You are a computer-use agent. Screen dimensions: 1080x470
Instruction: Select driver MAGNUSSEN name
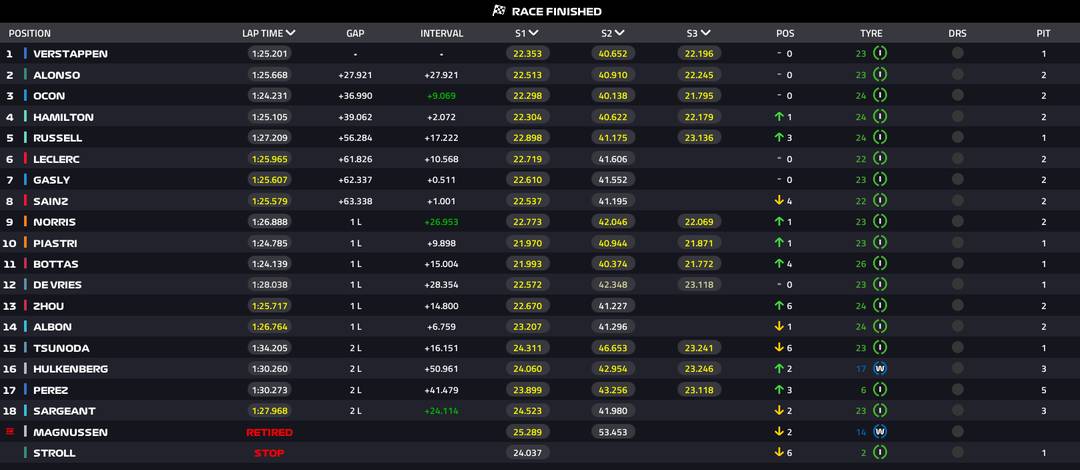coord(70,432)
